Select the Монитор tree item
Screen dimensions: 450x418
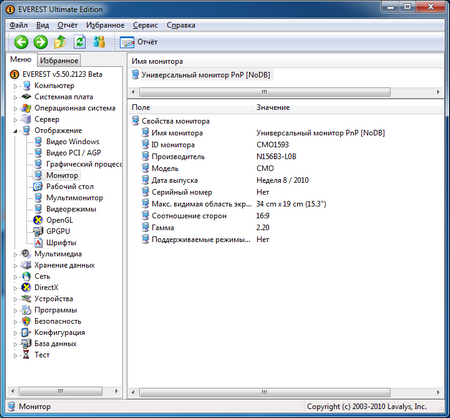62,175
